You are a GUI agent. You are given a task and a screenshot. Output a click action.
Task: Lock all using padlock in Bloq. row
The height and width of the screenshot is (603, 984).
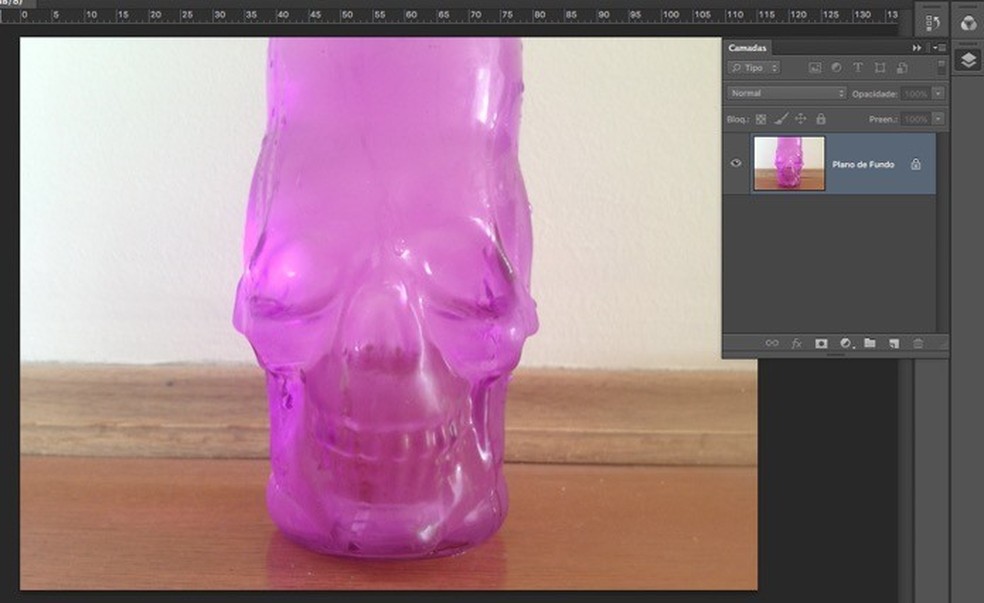tap(820, 119)
